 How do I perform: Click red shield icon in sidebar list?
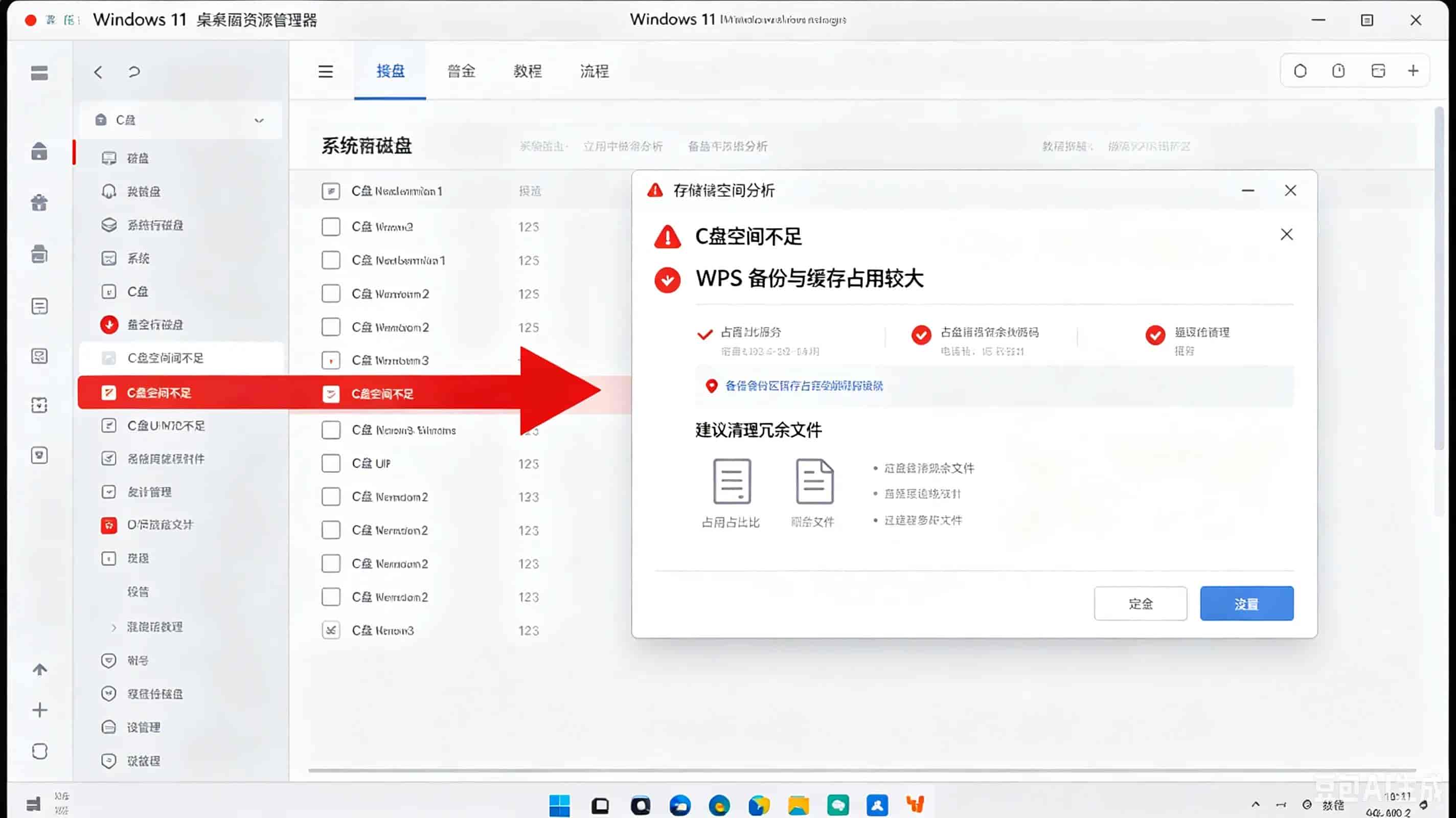tap(109, 525)
